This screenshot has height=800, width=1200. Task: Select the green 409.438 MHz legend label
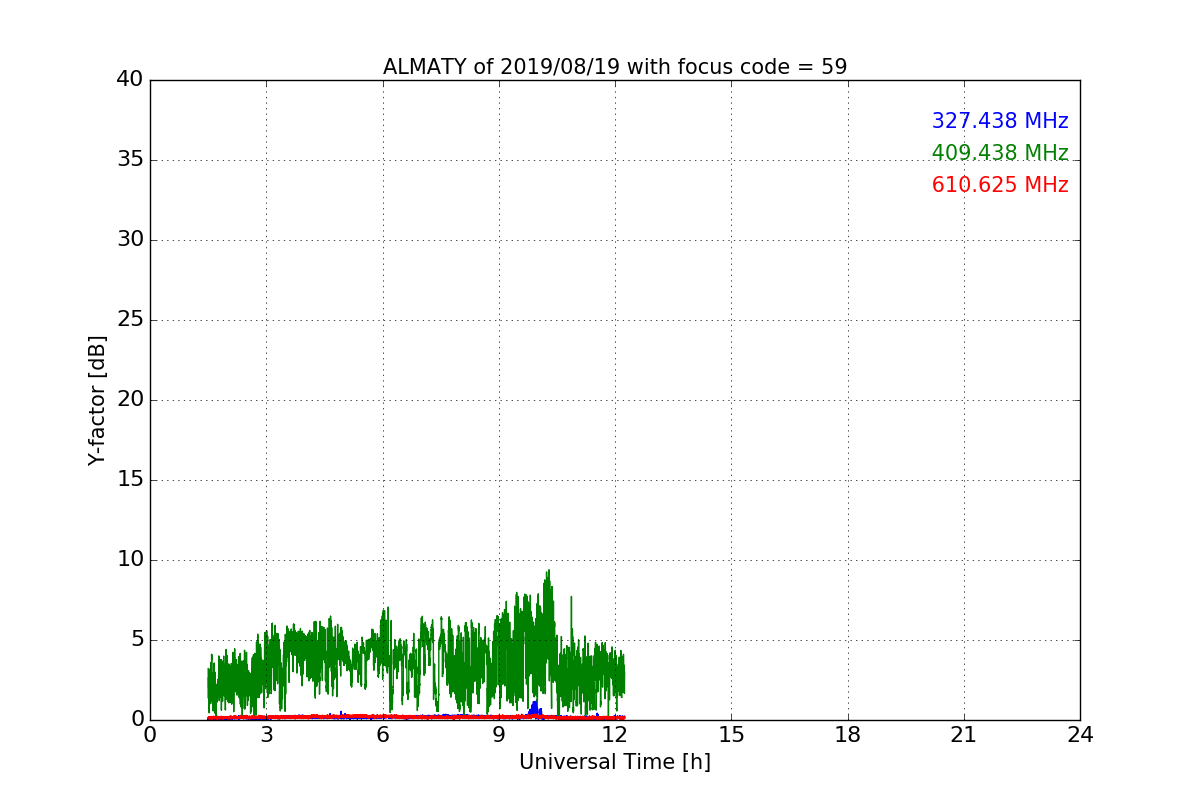1000,153
